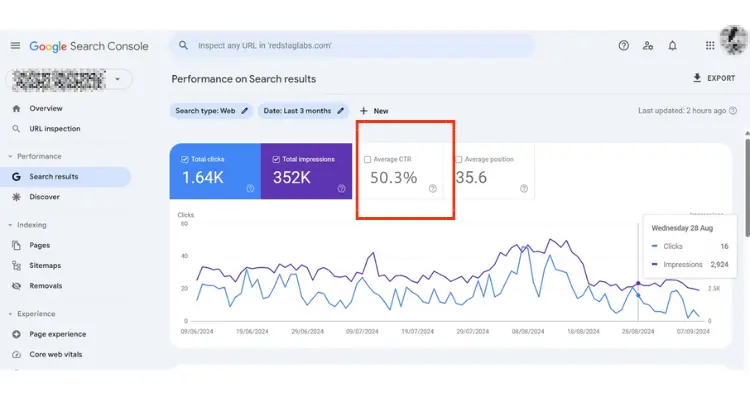Open the users and permissions icon
This screenshot has width=750, height=400.
tap(648, 45)
